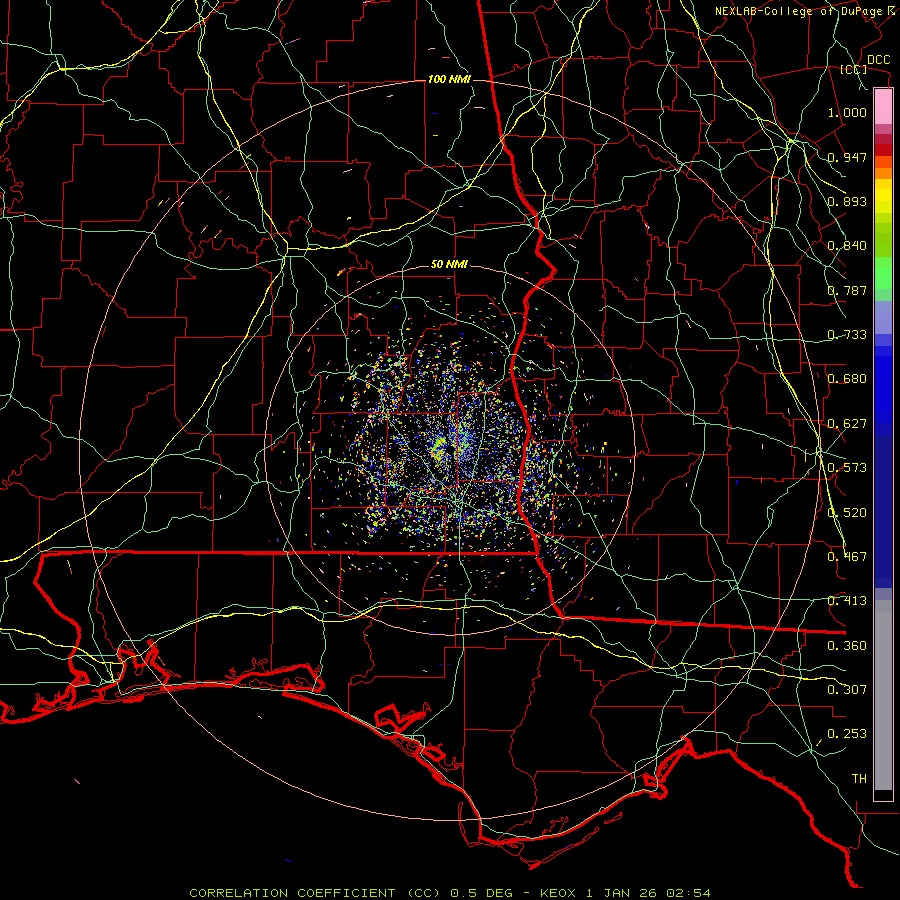
Task: Click the 100 NMI range ring label
Action: [449, 79]
